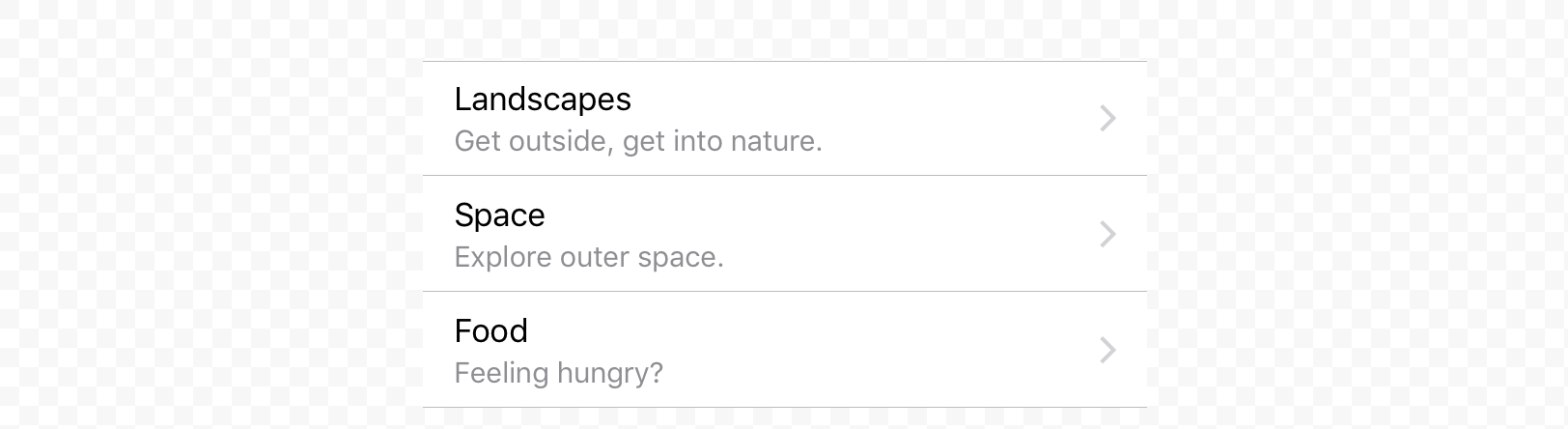
Task: Open the Space category
Action: point(784,235)
